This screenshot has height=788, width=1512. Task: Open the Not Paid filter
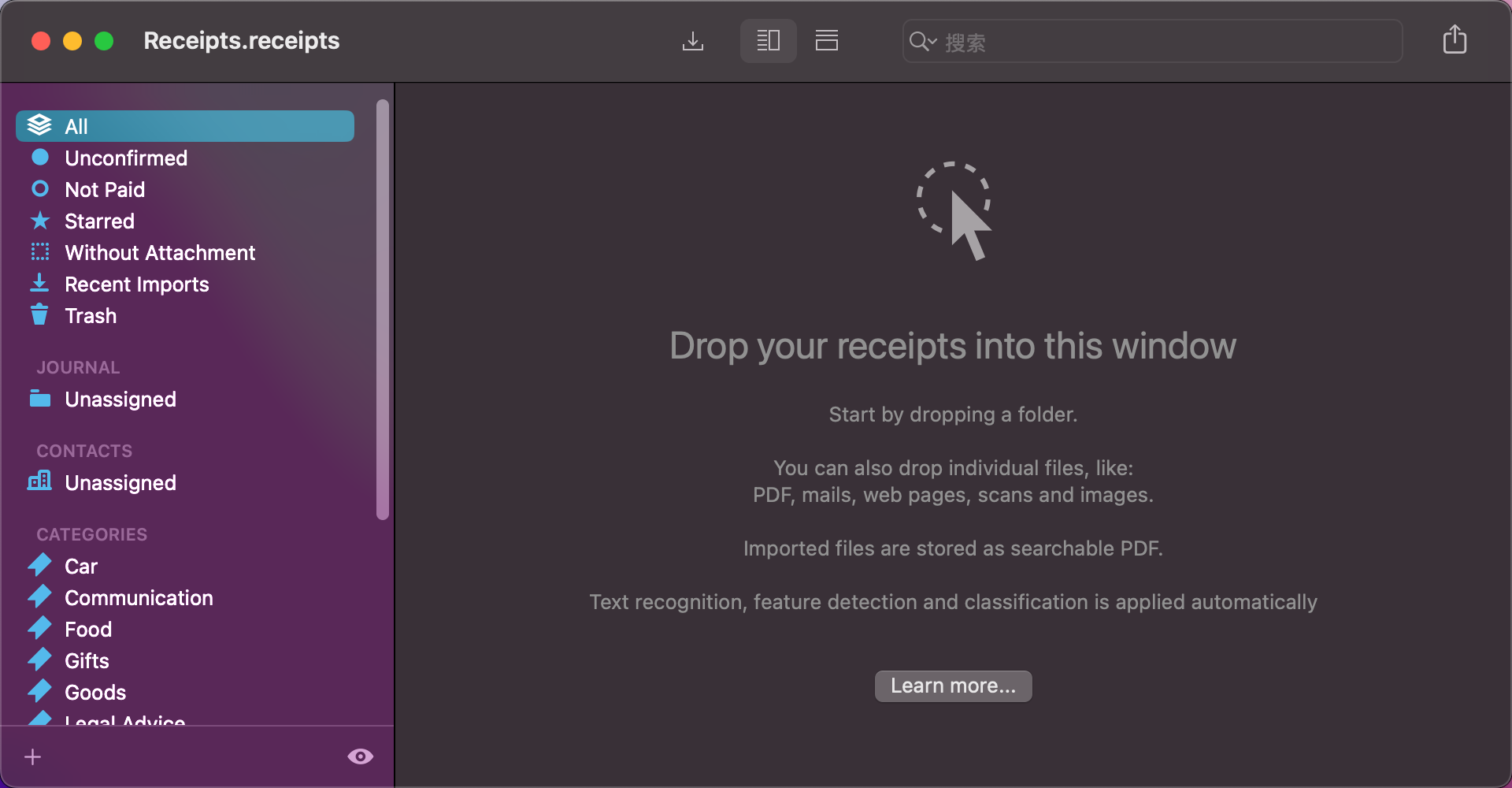[x=105, y=190]
